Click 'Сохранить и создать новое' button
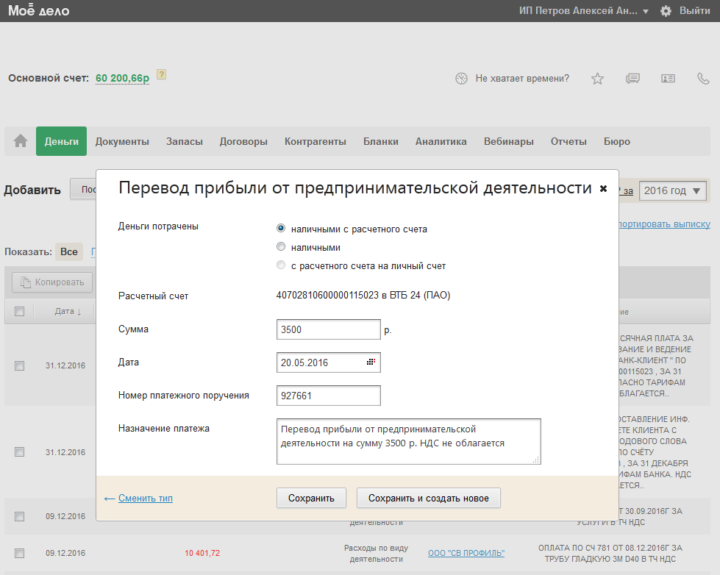This screenshot has width=720, height=575. (x=429, y=498)
